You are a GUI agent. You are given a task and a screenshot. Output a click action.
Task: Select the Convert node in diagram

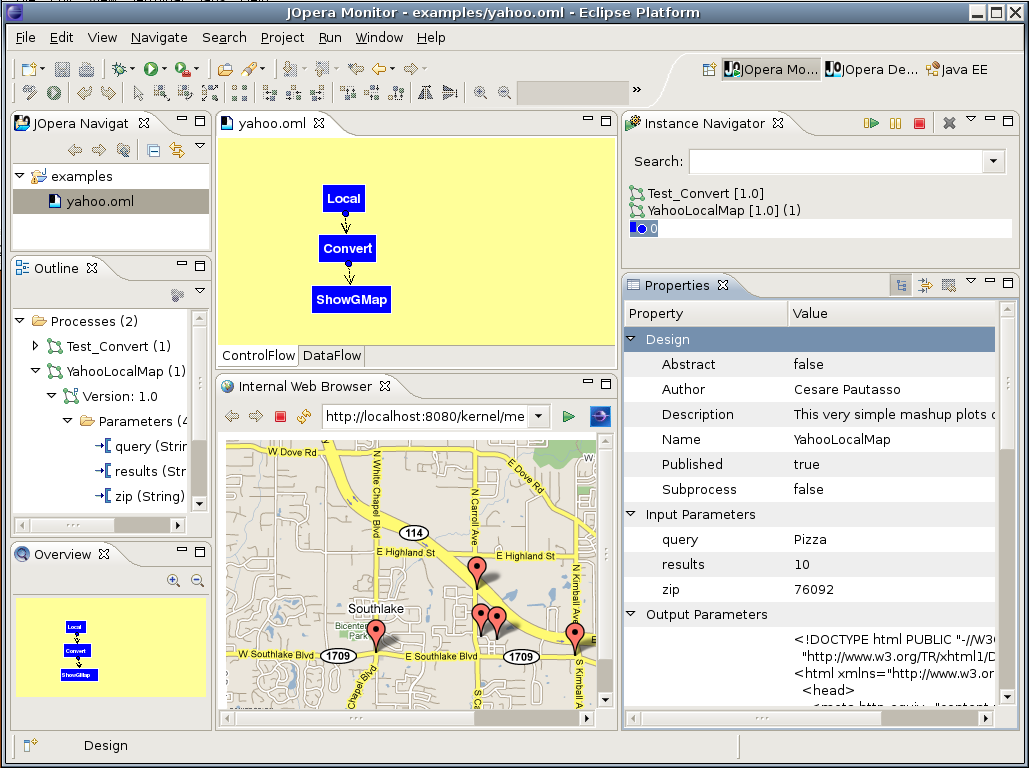[x=348, y=248]
